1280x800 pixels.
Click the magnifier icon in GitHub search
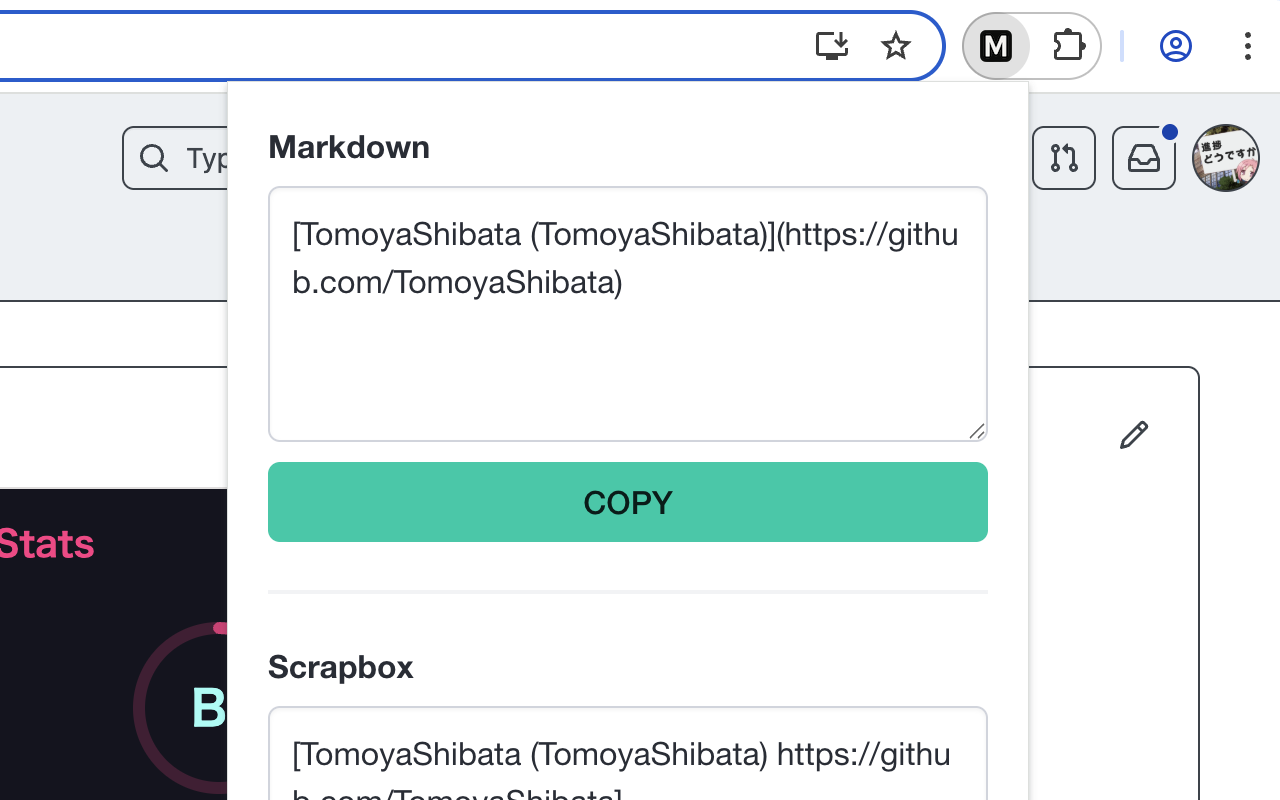154,158
